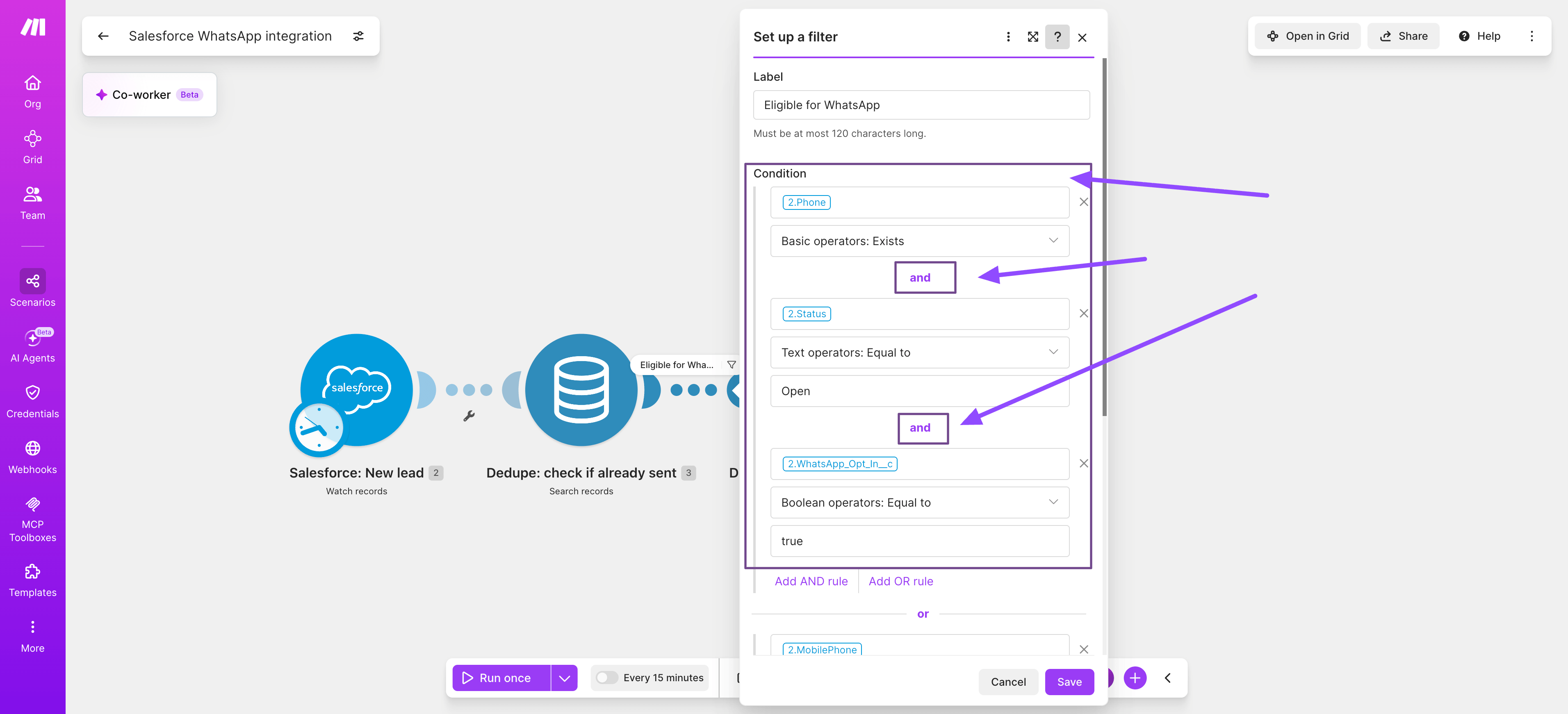Collapse the bottom toolbar chevron
1568x714 pixels.
point(1167,678)
